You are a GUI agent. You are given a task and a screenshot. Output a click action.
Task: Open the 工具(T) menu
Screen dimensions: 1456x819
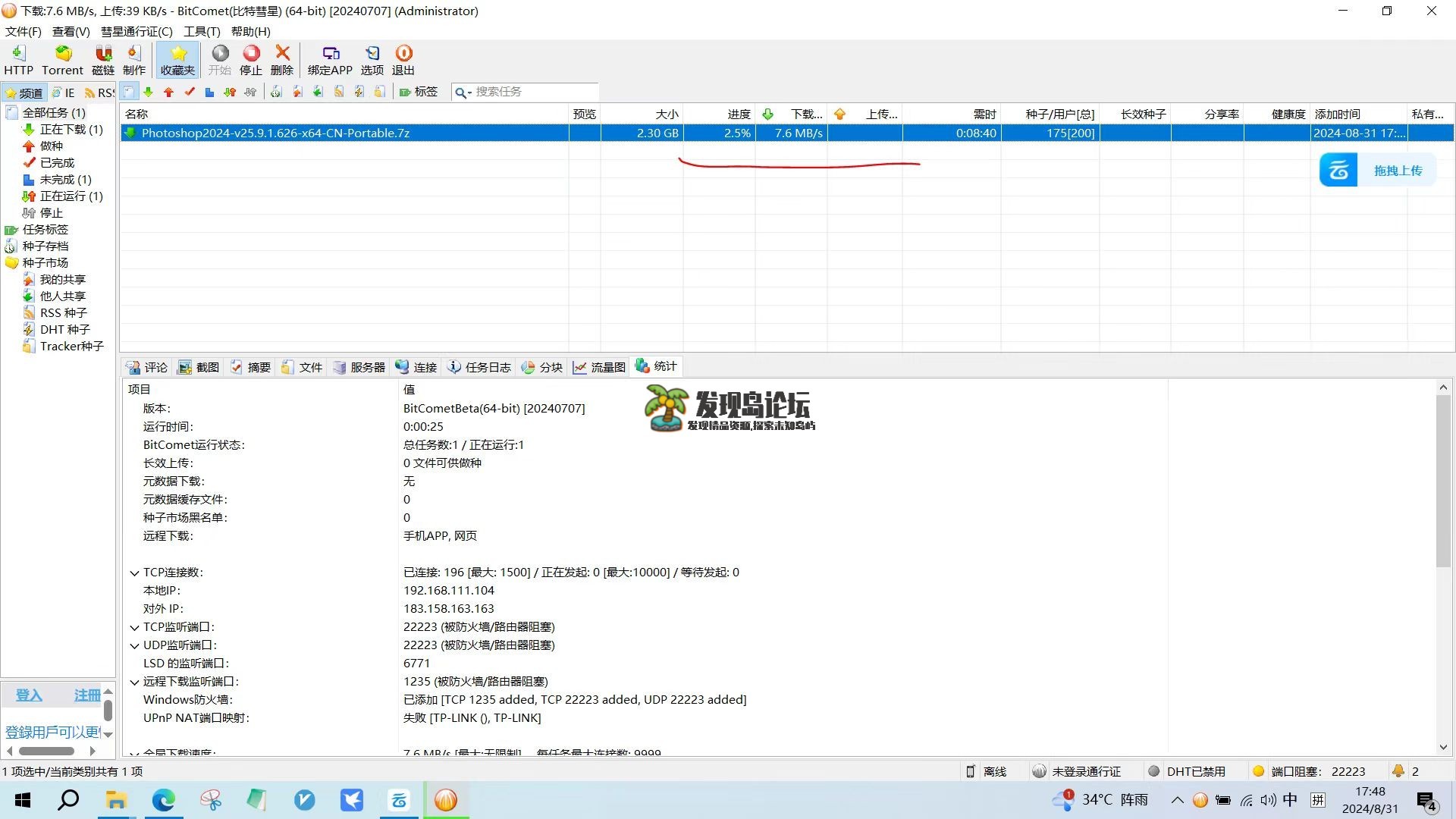[x=202, y=31]
